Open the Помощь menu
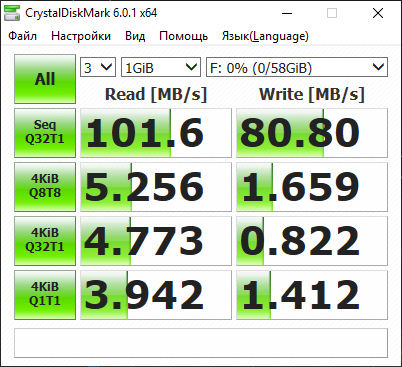The height and width of the screenshot is (367, 402). point(183,36)
